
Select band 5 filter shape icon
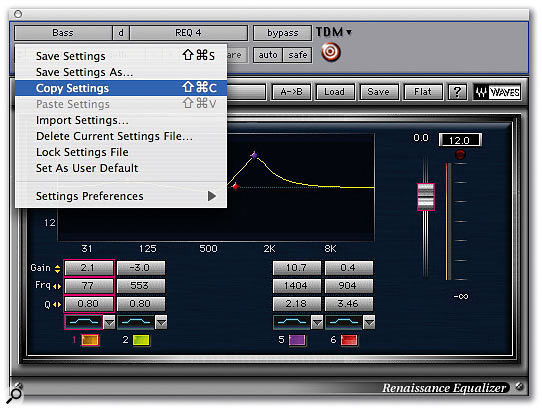[x=291, y=322]
